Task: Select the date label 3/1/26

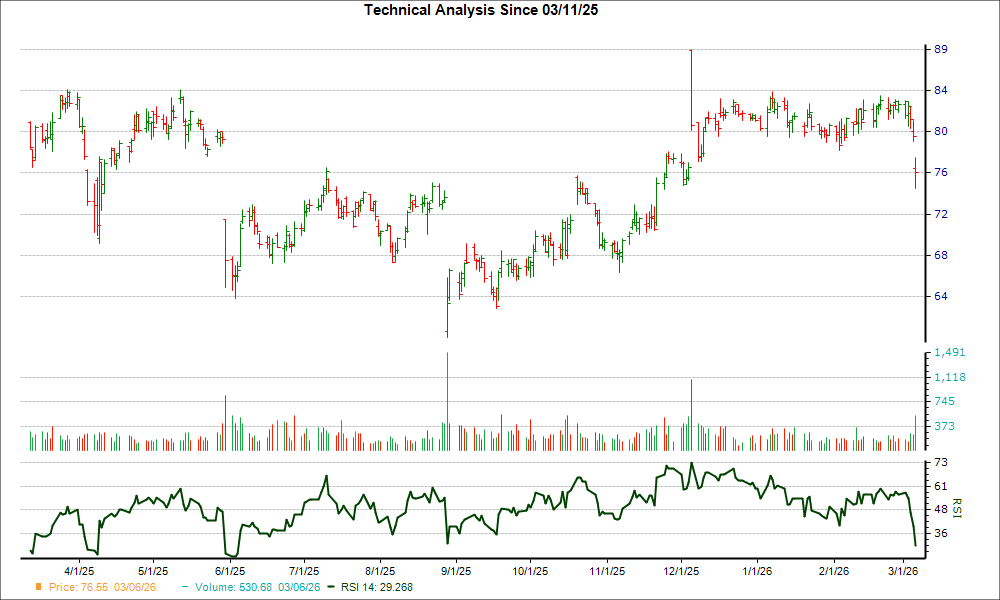Action: (902, 570)
